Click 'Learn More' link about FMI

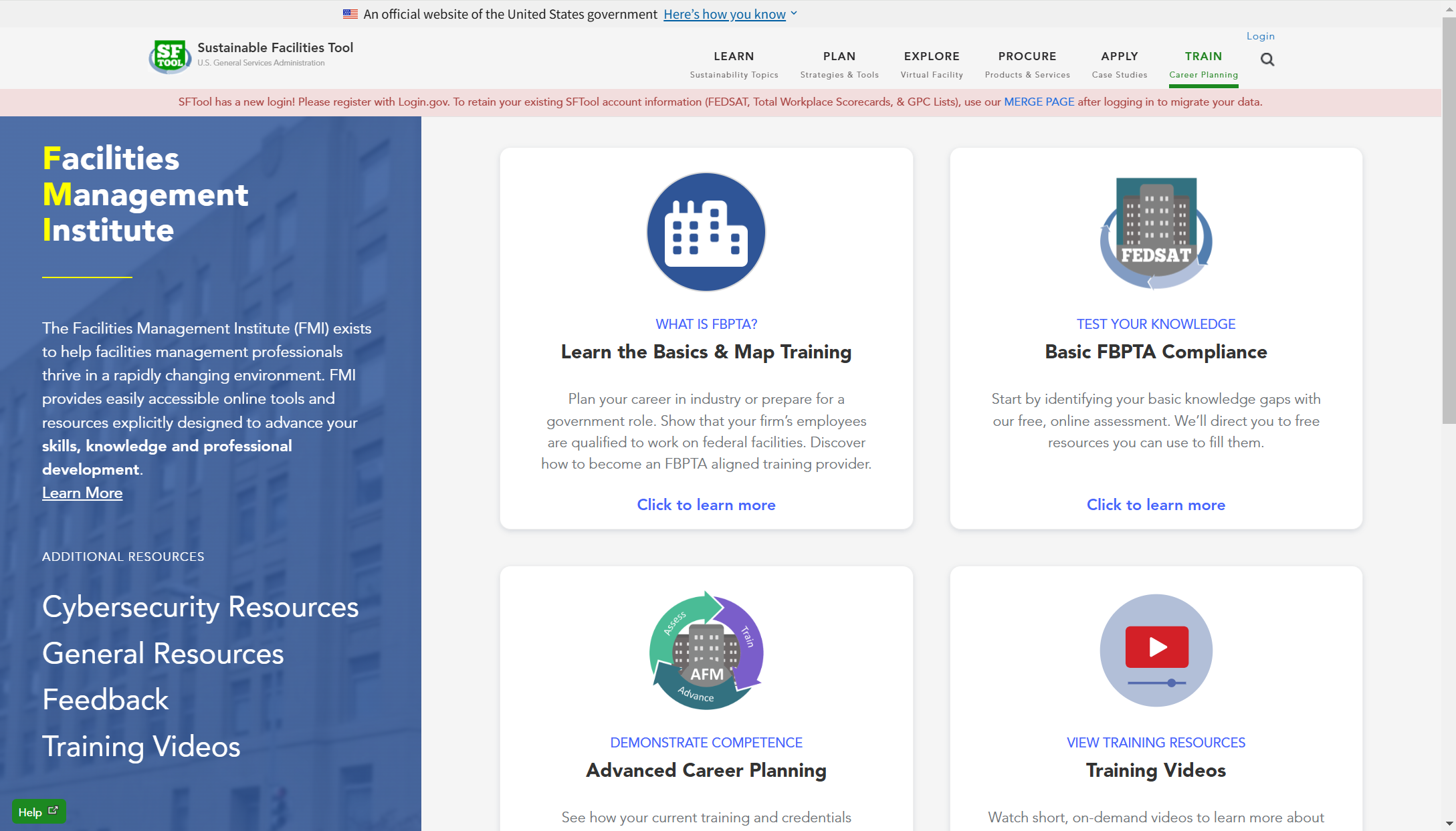pos(82,493)
